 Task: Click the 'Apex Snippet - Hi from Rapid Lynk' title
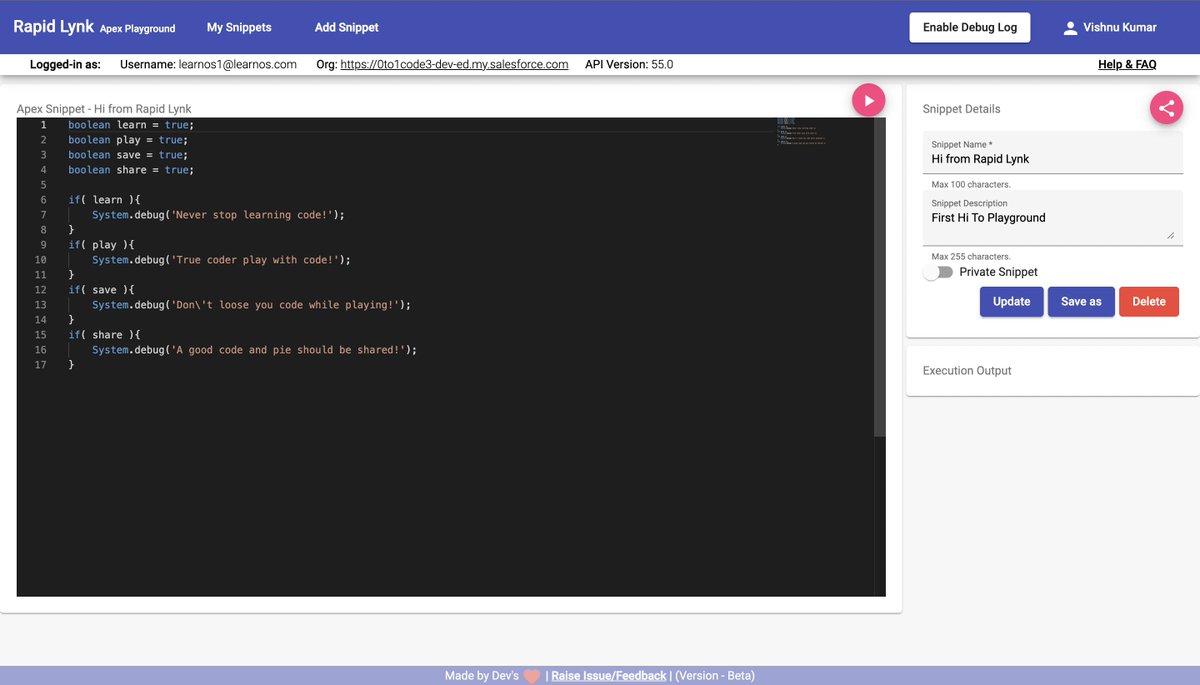coord(104,109)
